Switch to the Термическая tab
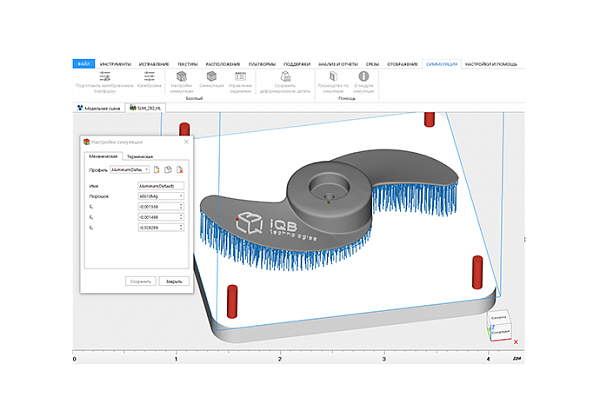The height and width of the screenshot is (417, 600). coord(139,157)
